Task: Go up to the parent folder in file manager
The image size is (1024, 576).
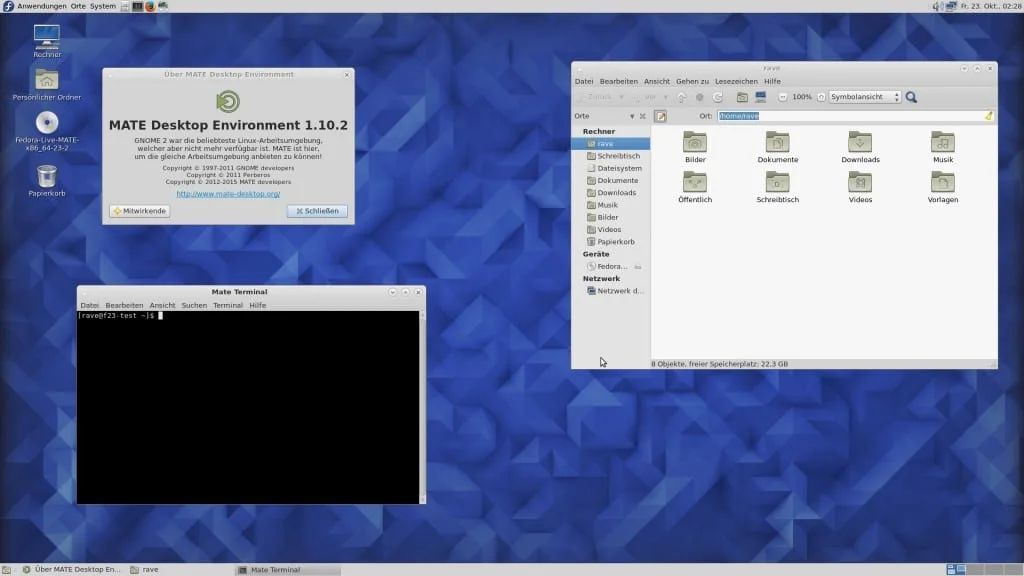Action: [x=682, y=97]
